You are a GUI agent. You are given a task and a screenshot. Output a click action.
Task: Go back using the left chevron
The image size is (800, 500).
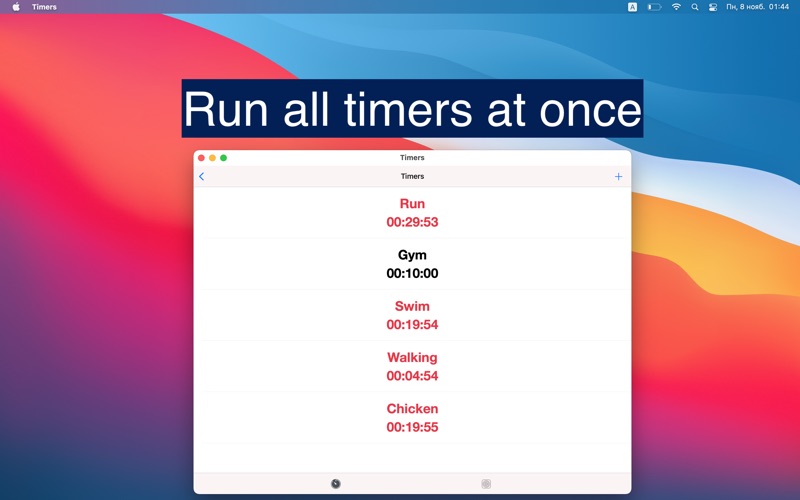(x=202, y=177)
